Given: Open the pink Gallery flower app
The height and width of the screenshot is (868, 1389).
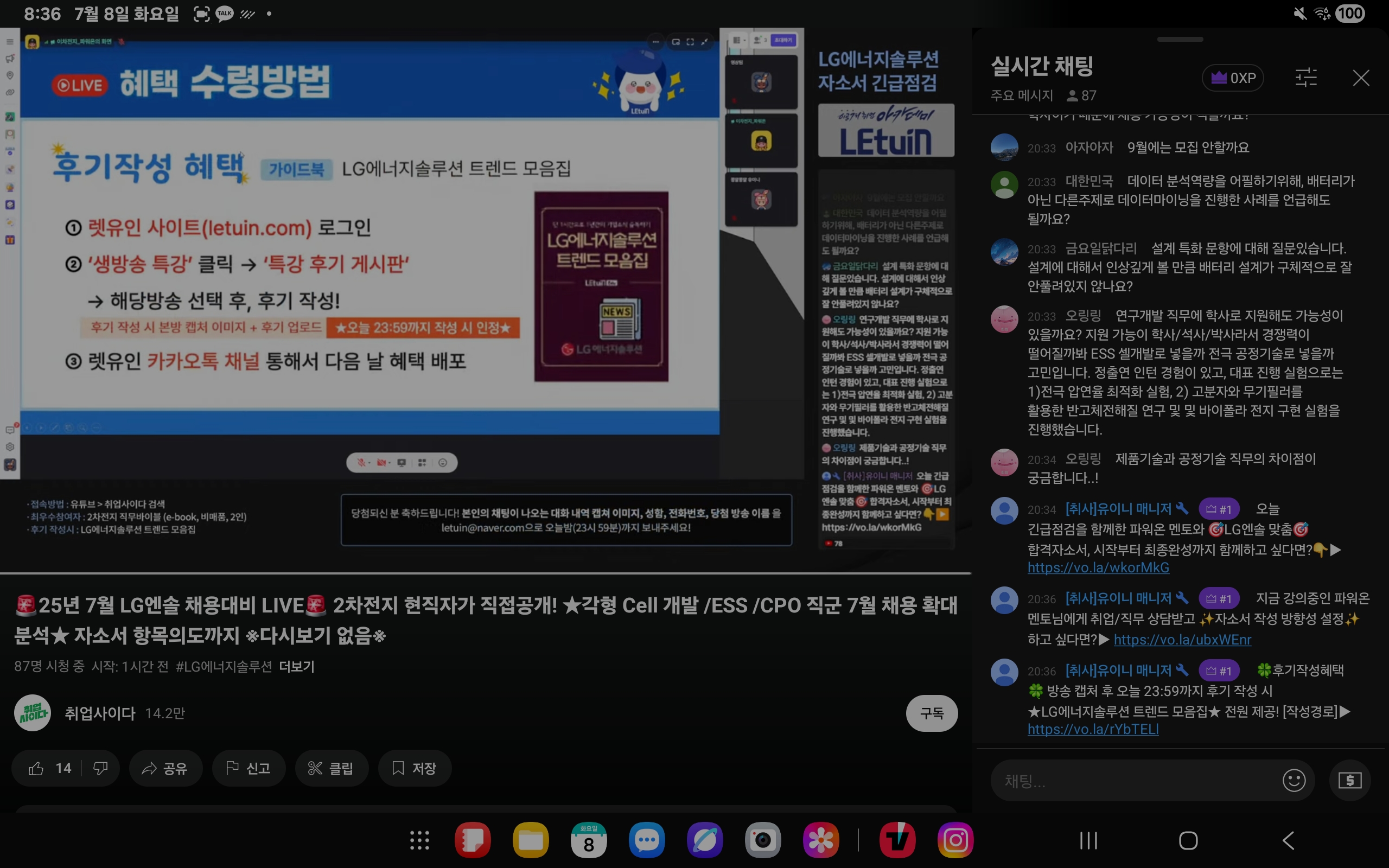Looking at the screenshot, I should click(x=821, y=840).
